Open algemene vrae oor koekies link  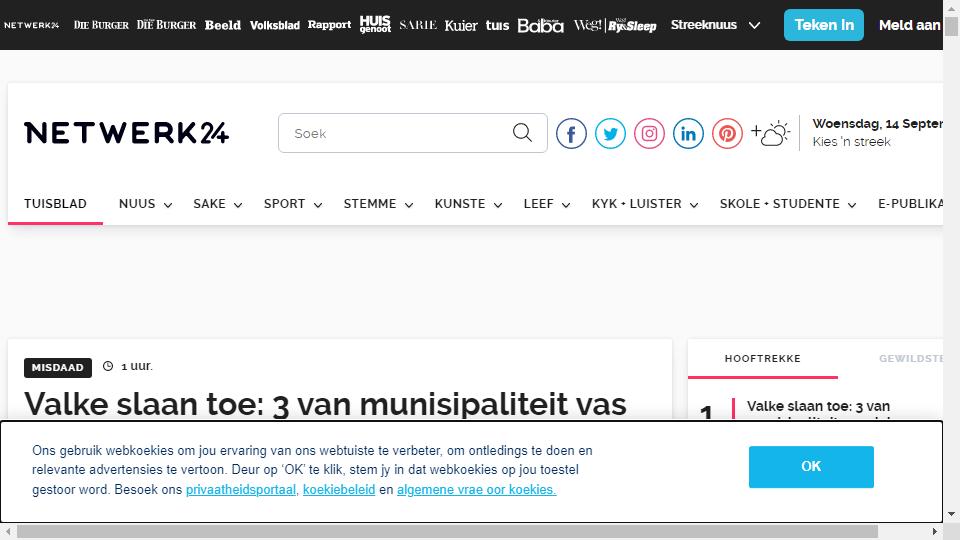coord(476,490)
